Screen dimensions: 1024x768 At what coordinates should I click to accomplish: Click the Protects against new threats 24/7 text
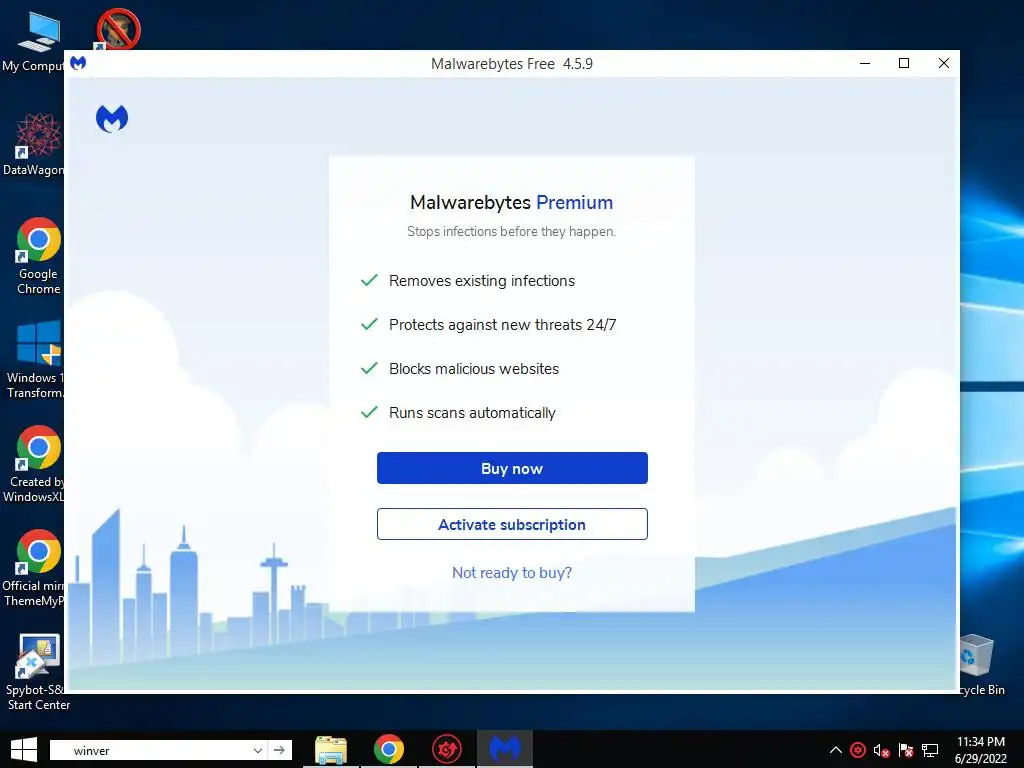tap(502, 325)
